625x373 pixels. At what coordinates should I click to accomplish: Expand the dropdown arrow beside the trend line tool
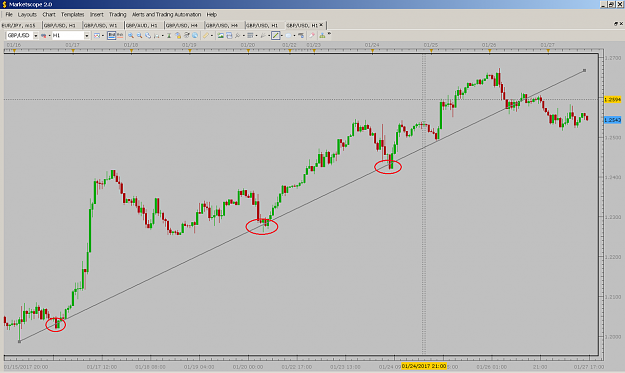coord(282,35)
